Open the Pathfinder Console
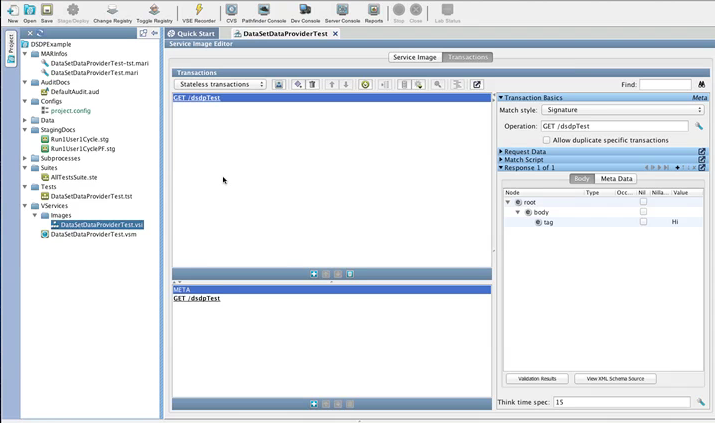 [263, 12]
